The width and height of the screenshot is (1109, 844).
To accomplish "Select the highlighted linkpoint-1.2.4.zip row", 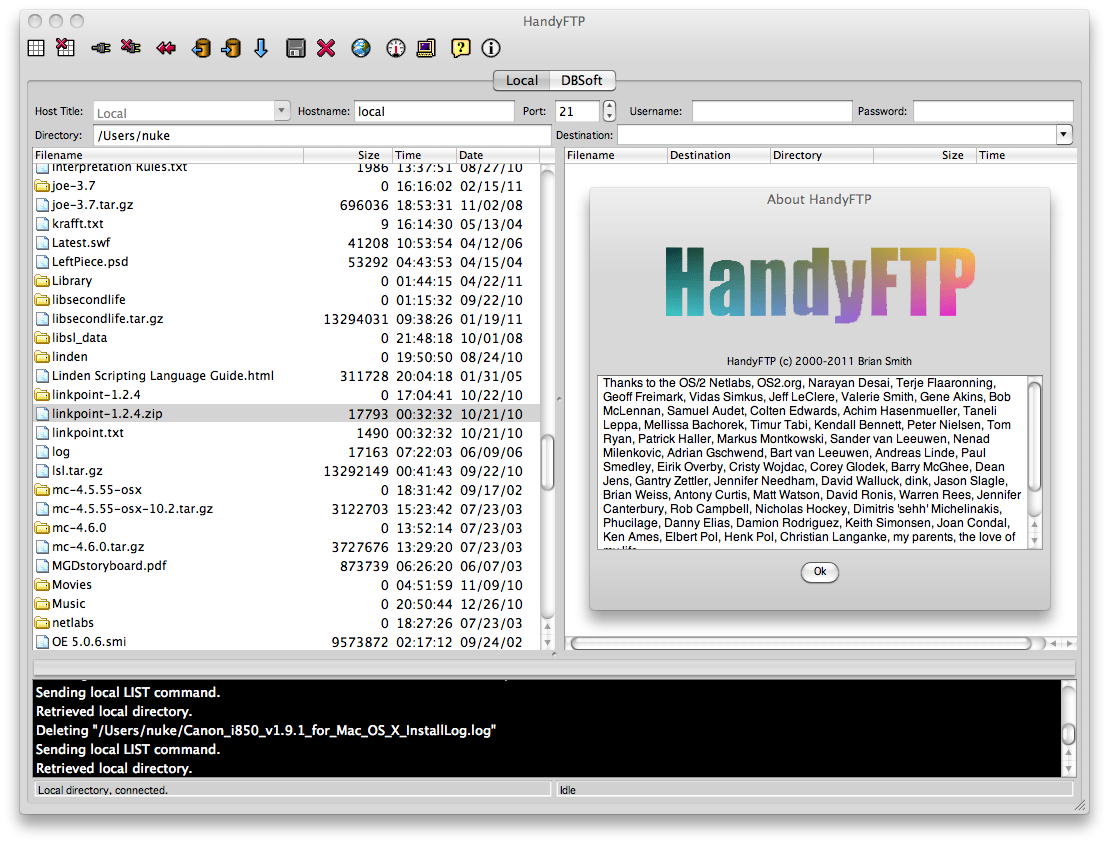I will (x=286, y=414).
